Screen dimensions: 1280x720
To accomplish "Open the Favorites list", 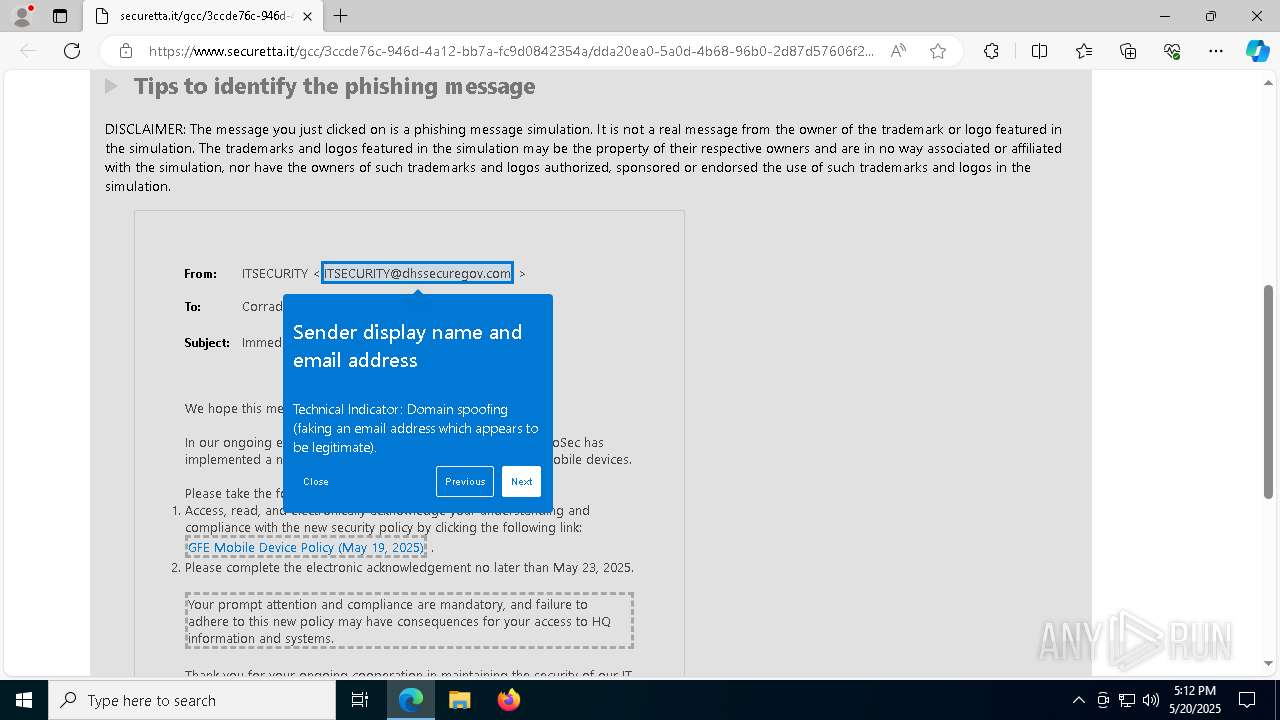I will tap(1084, 51).
